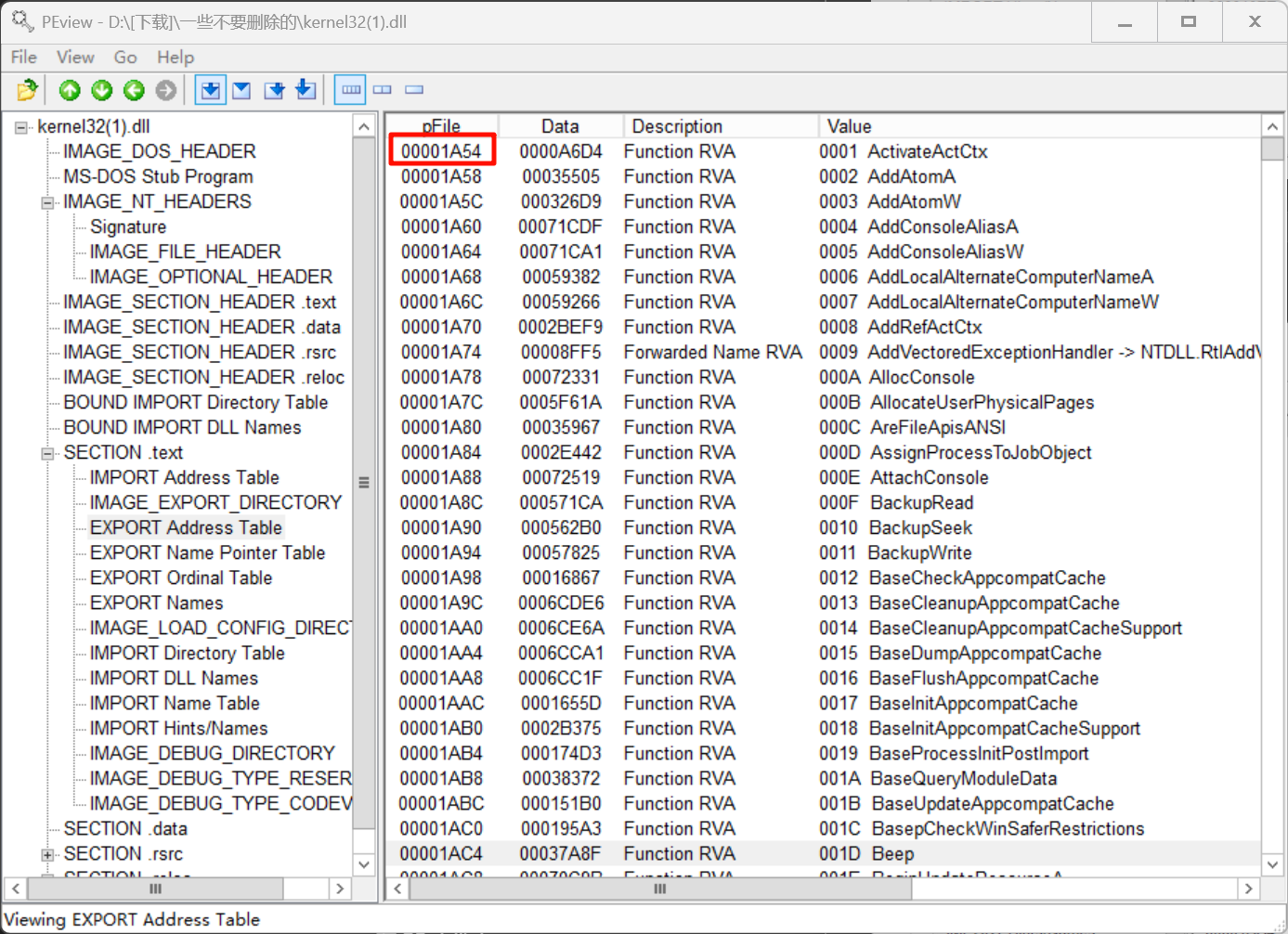Screen dimensions: 1288x934
Task: Click the green down arrow toolbar icon
Action: [x=102, y=90]
